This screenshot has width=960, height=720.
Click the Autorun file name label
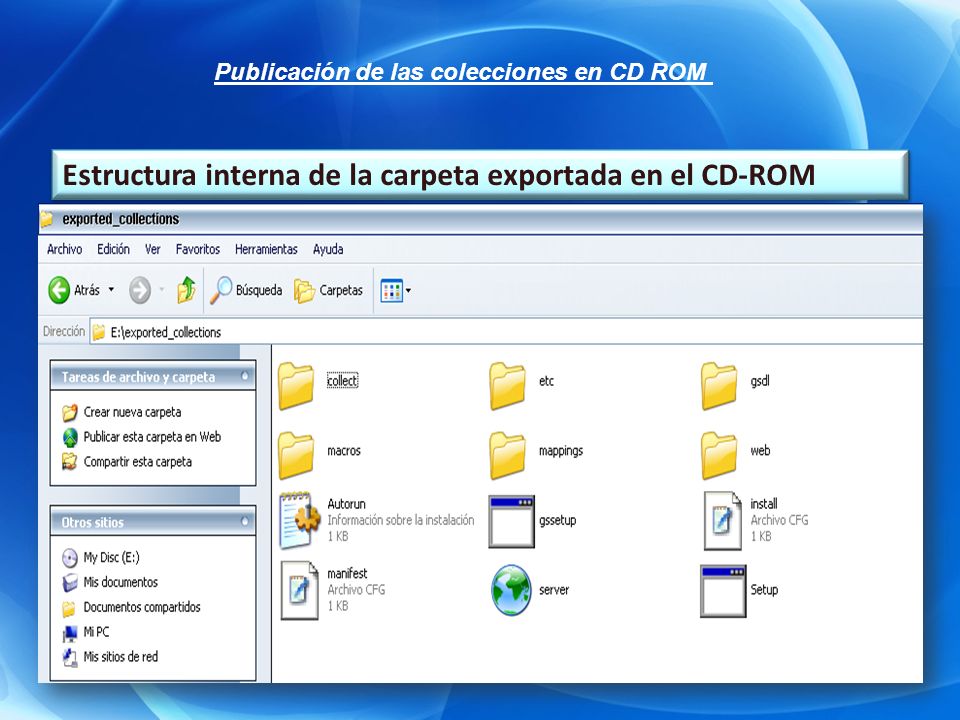tap(346, 504)
